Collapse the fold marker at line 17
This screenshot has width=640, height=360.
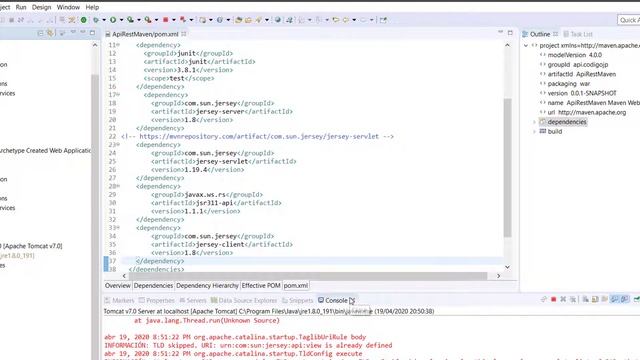(118, 95)
